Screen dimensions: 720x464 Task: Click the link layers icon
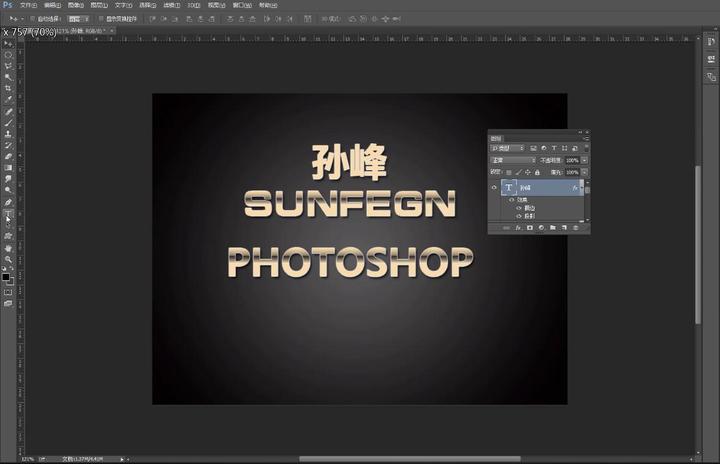(x=506, y=227)
